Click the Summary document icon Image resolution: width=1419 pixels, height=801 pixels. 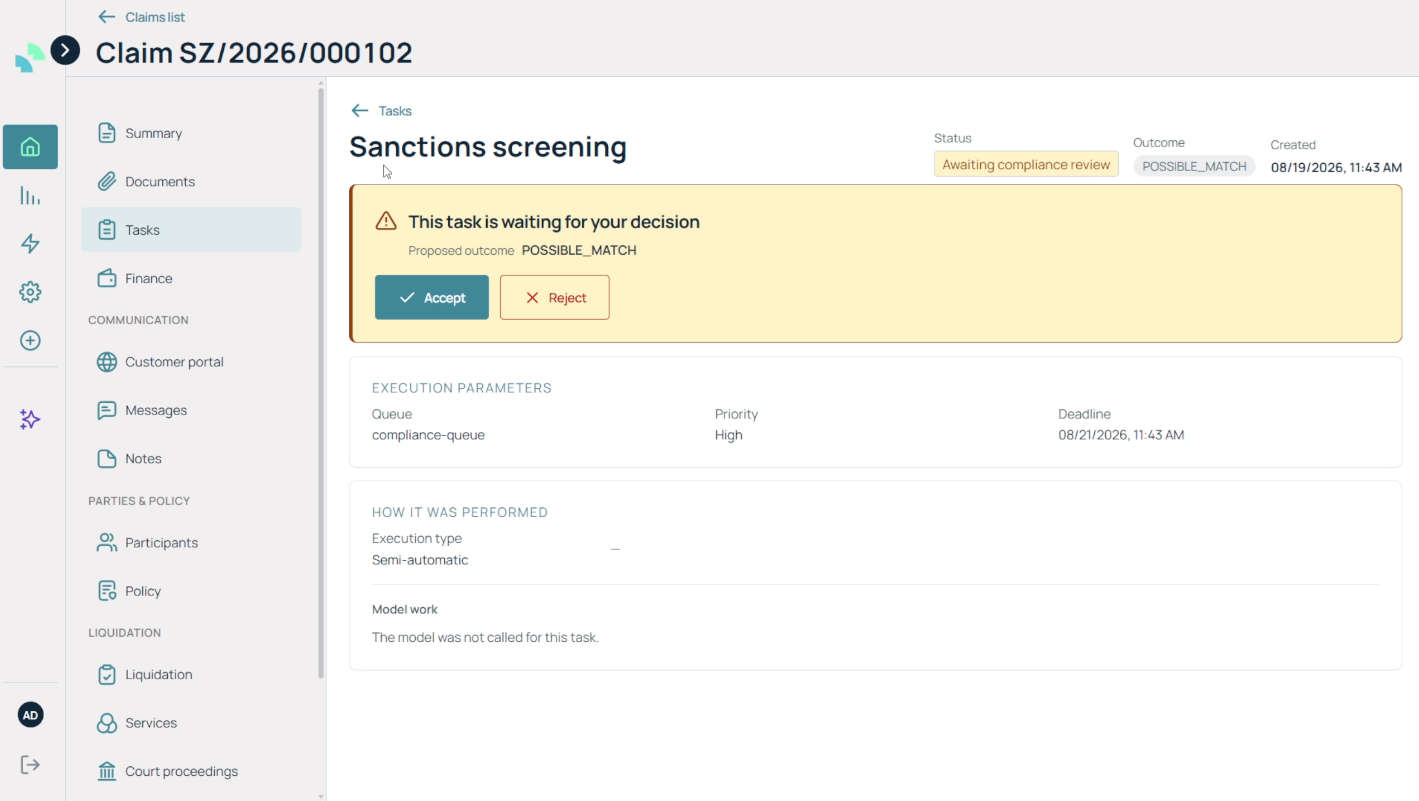tap(107, 133)
